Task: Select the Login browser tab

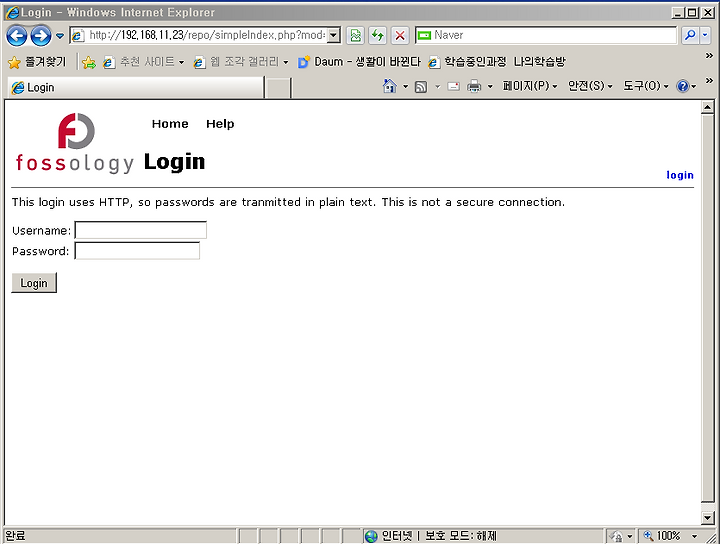Action: click(x=136, y=87)
